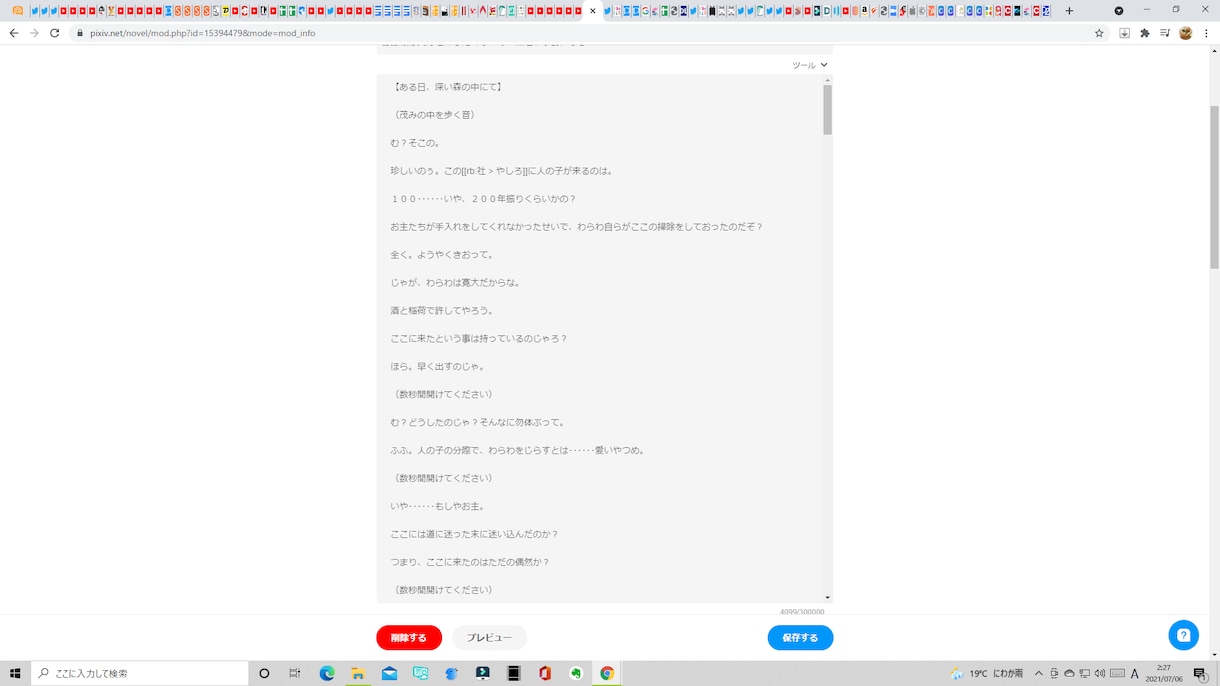Click the taskbar search box
Screen dimensions: 1220x686
click(140, 673)
